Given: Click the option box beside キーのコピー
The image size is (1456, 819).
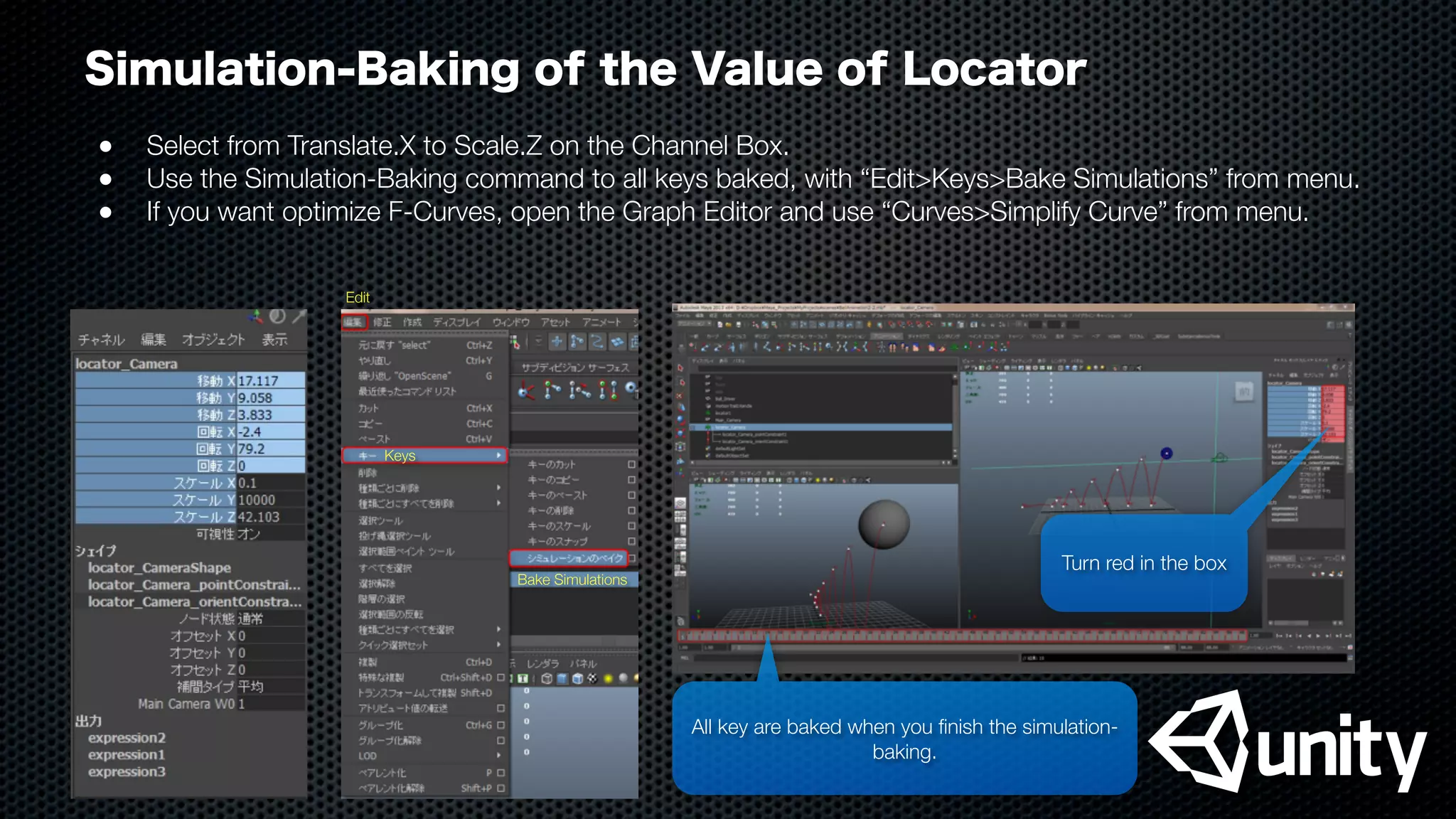Looking at the screenshot, I should tap(631, 480).
